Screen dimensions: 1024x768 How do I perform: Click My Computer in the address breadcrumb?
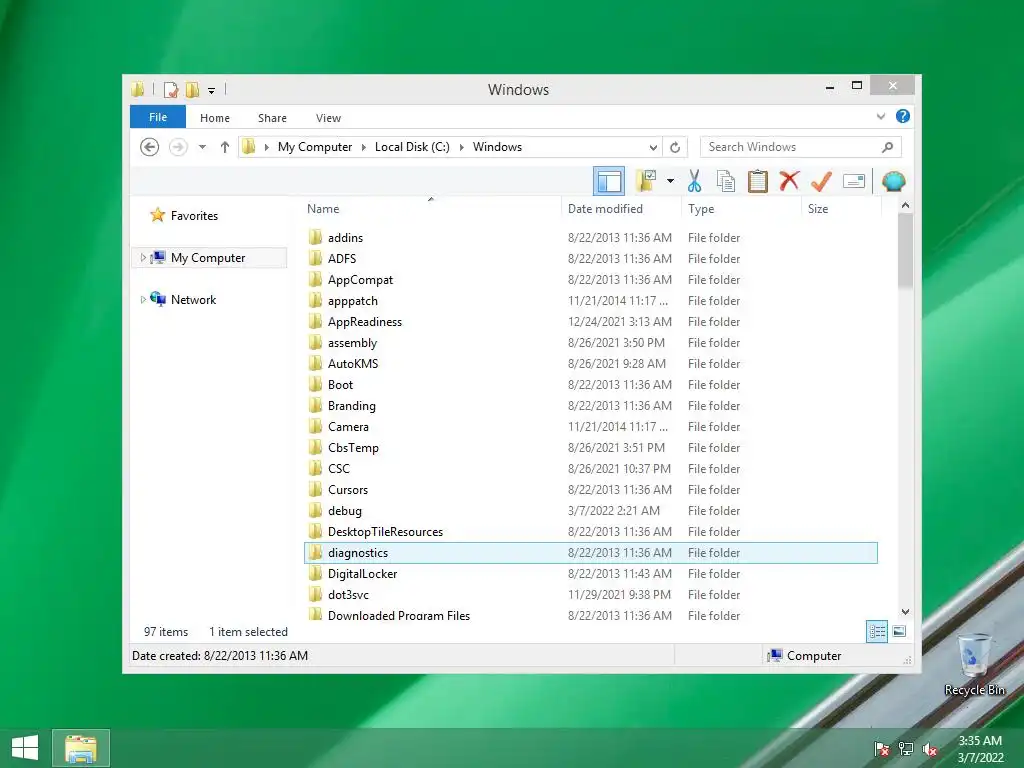pyautogui.click(x=315, y=147)
